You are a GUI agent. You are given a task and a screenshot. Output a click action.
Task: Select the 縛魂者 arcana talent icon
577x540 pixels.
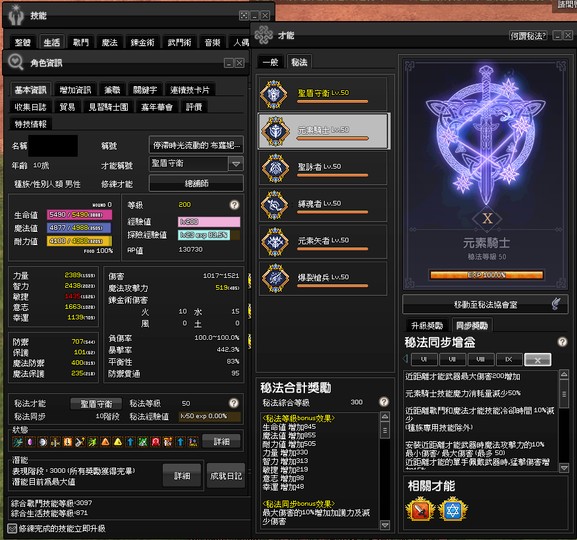[275, 205]
